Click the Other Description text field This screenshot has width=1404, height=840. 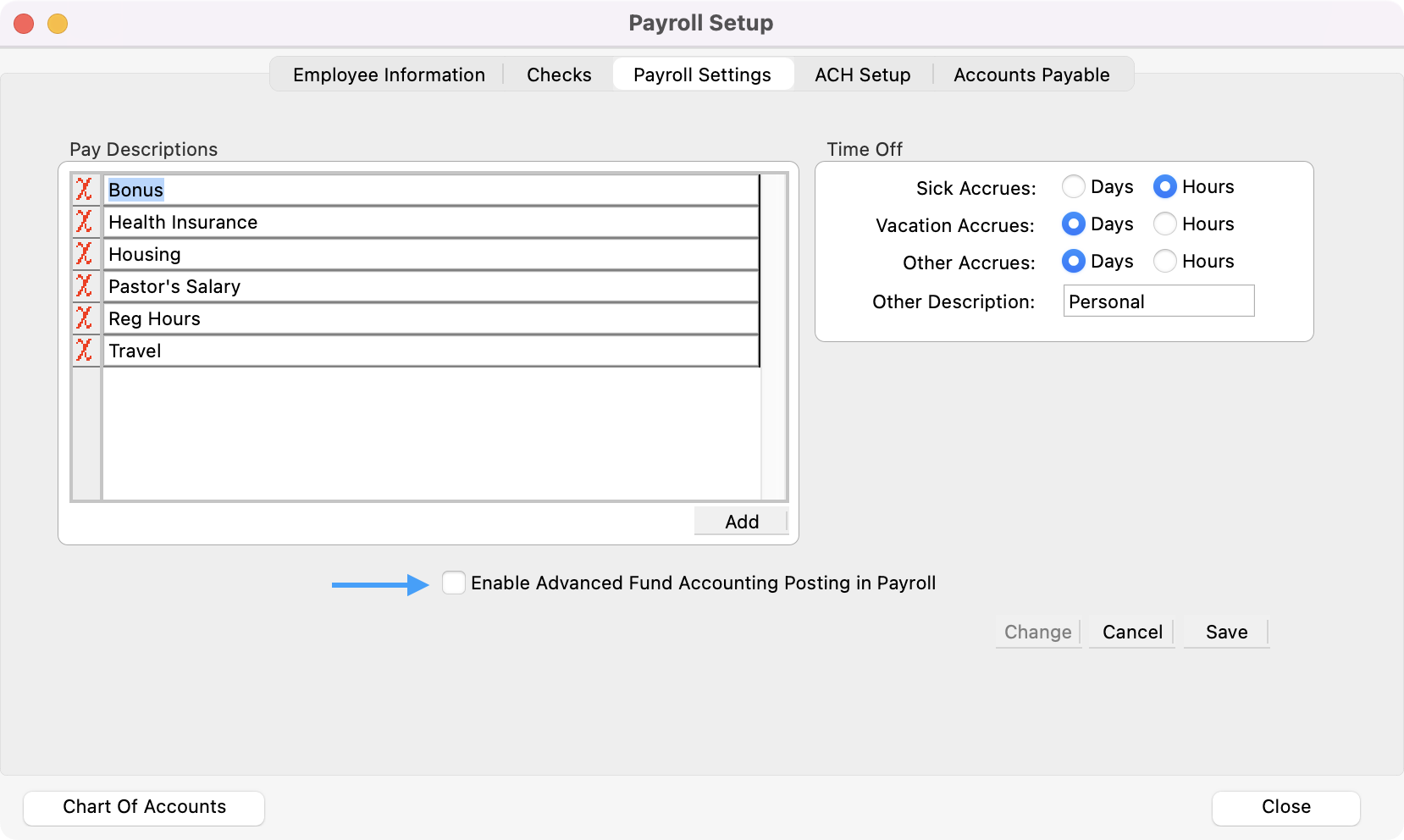tap(1158, 301)
